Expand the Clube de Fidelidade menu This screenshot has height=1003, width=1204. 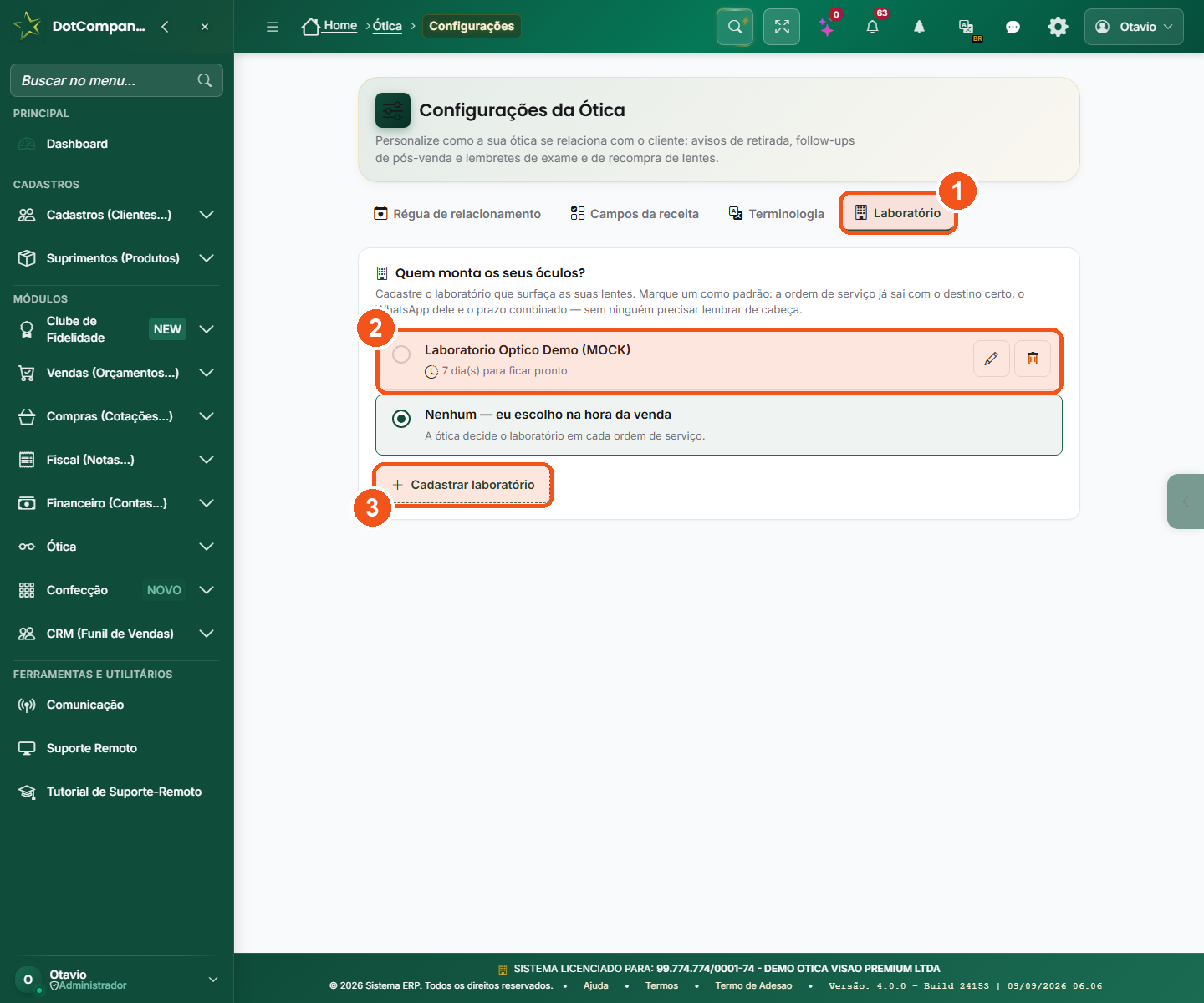tap(117, 329)
